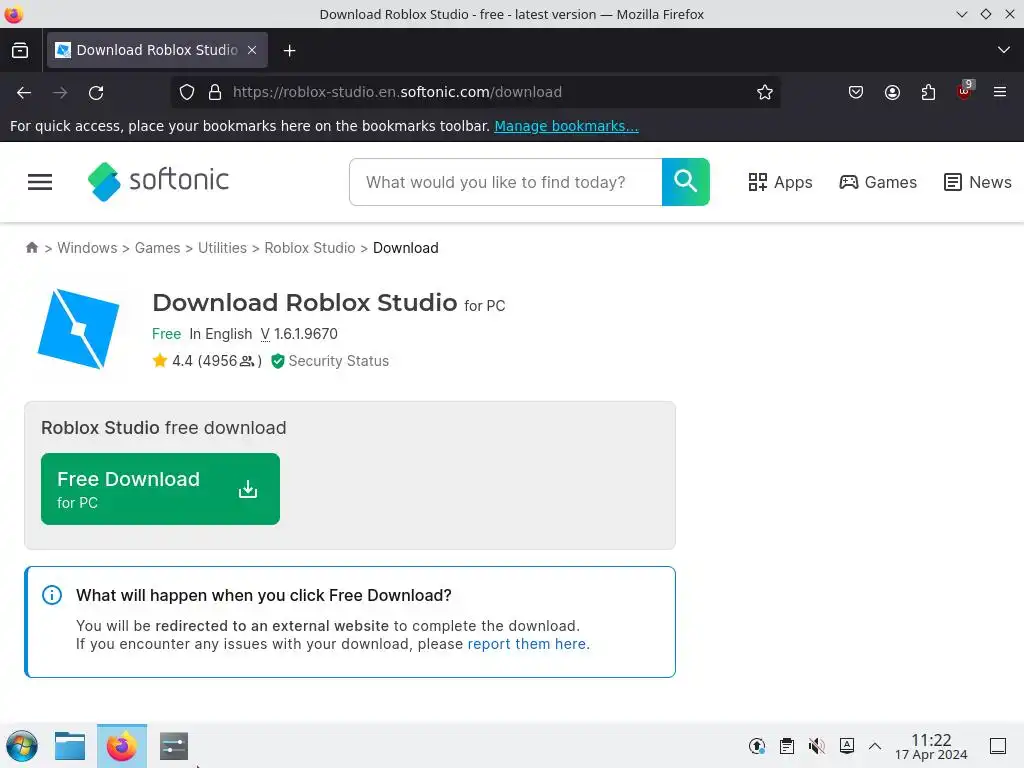Open Apps section

pos(780,182)
